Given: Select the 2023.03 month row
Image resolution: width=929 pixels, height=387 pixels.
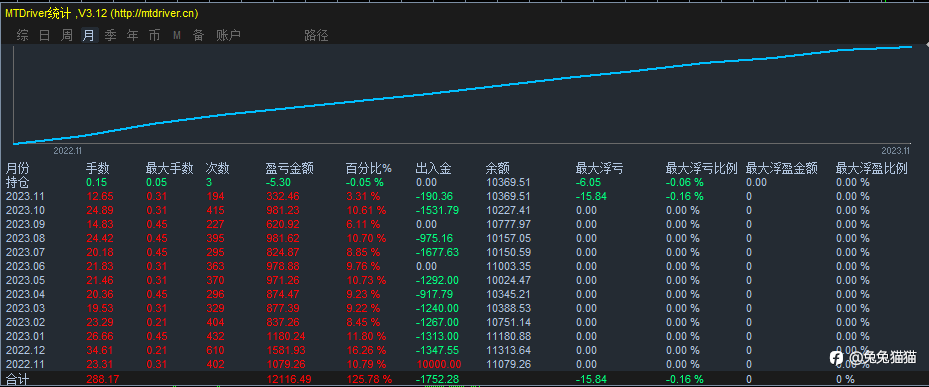Looking at the screenshot, I should pyautogui.click(x=464, y=308).
